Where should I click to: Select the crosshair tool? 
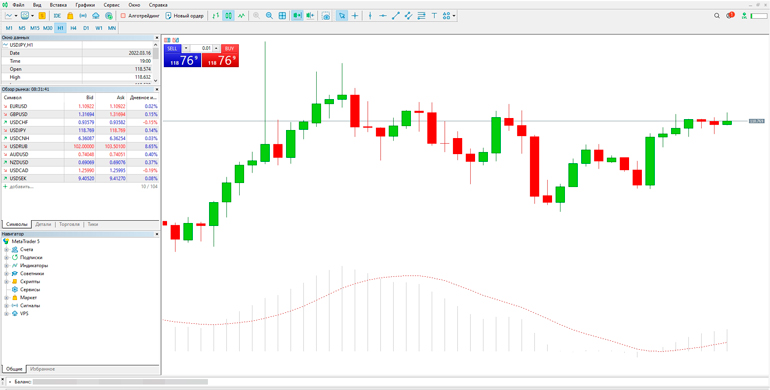355,16
